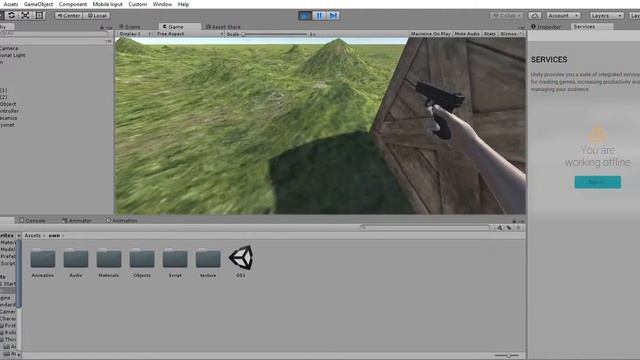Open the Assets menu
Screen dimensions: 640x360
pyautogui.click(x=11, y=4)
